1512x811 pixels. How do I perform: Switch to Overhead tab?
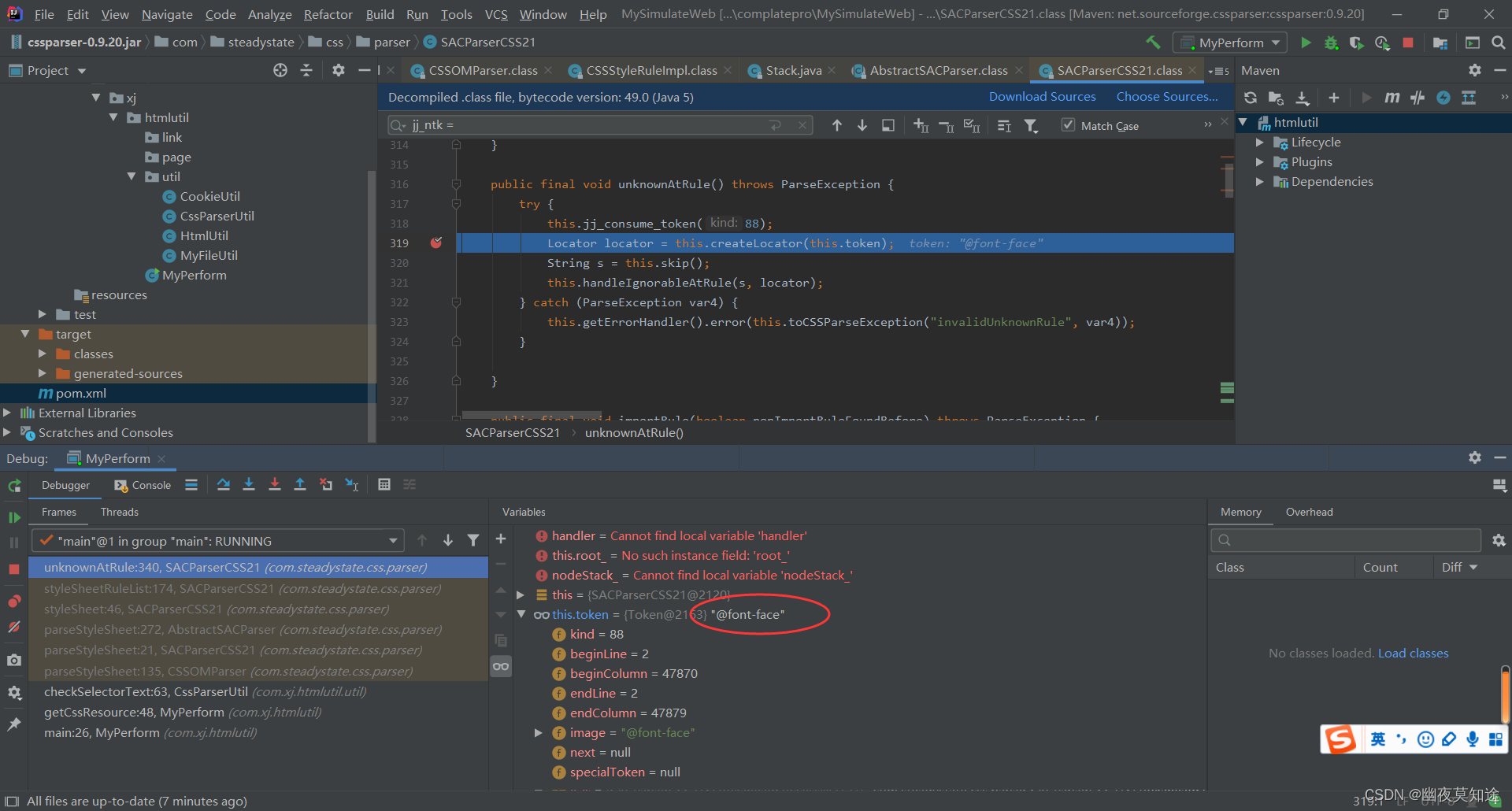click(1309, 512)
